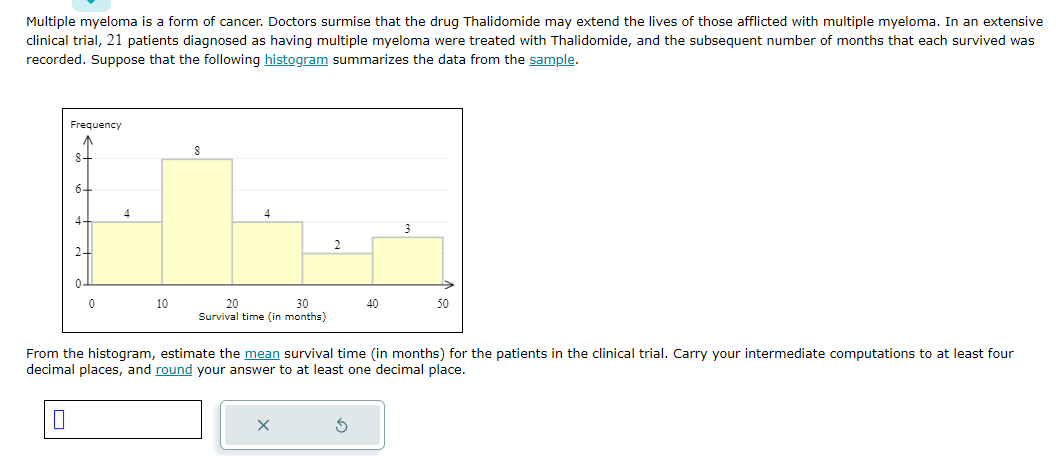Click the upward arrow on frequency axis
Image resolution: width=1056 pixels, height=456 pixels.
coord(88,141)
